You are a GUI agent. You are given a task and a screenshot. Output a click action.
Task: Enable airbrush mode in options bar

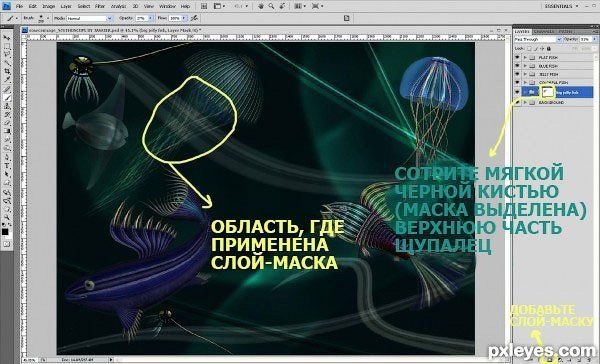194,18
